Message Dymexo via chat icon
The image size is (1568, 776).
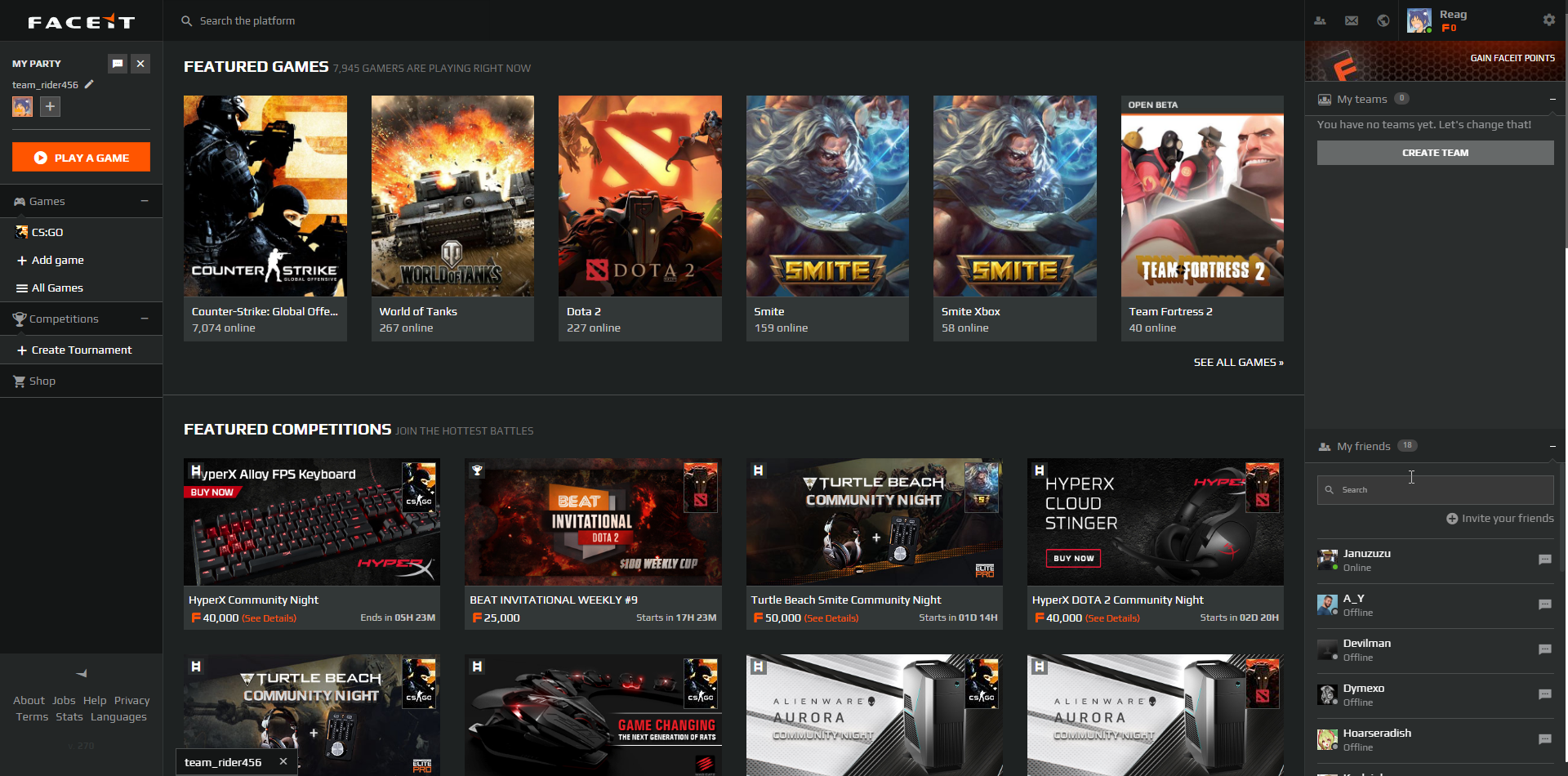point(1545,694)
